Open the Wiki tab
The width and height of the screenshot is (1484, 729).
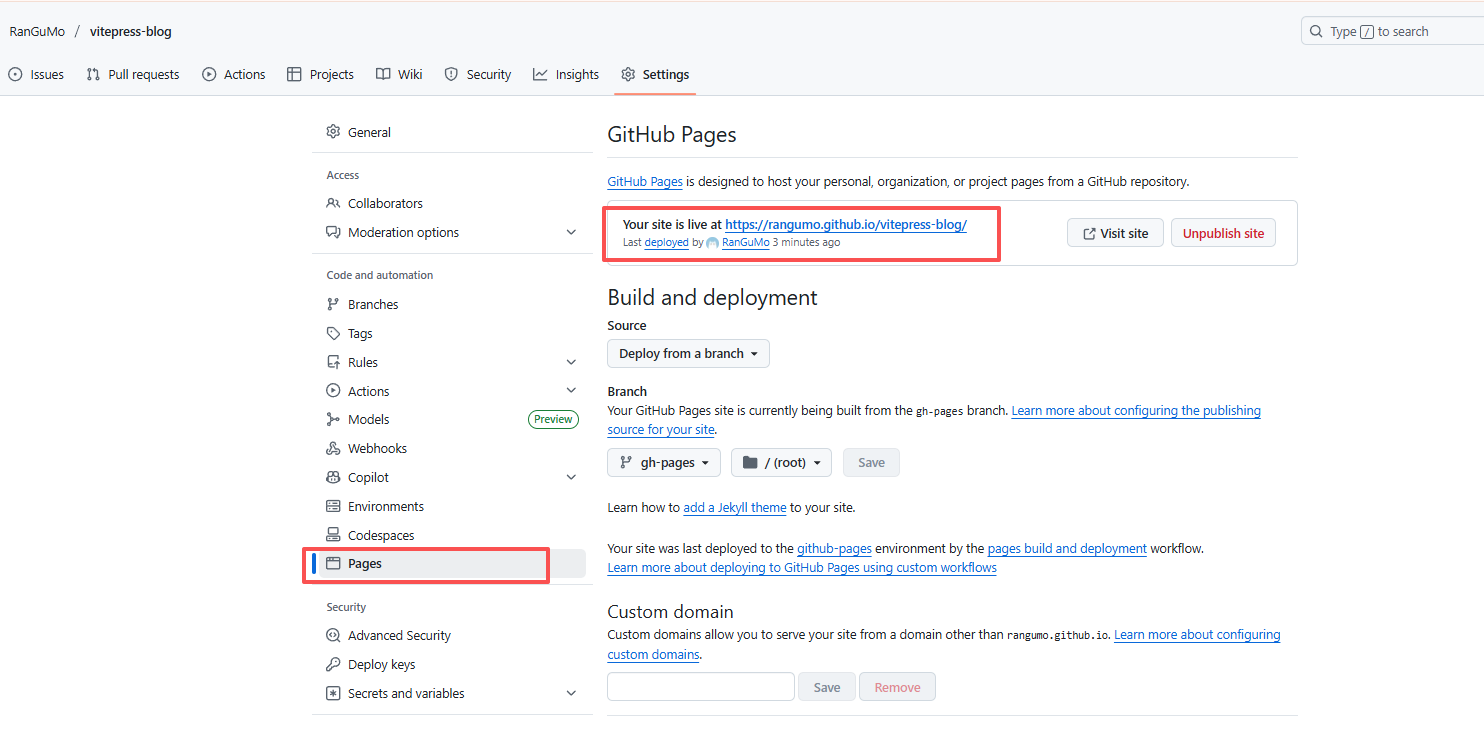coord(399,74)
